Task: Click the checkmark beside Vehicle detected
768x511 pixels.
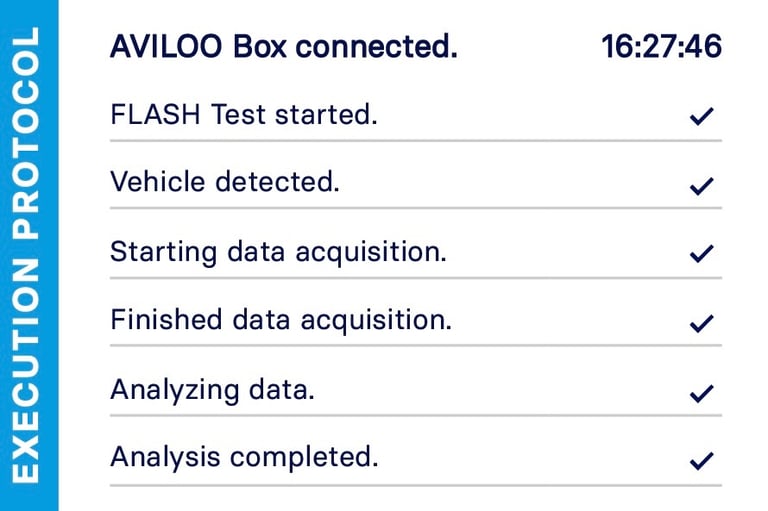Action: (x=701, y=186)
